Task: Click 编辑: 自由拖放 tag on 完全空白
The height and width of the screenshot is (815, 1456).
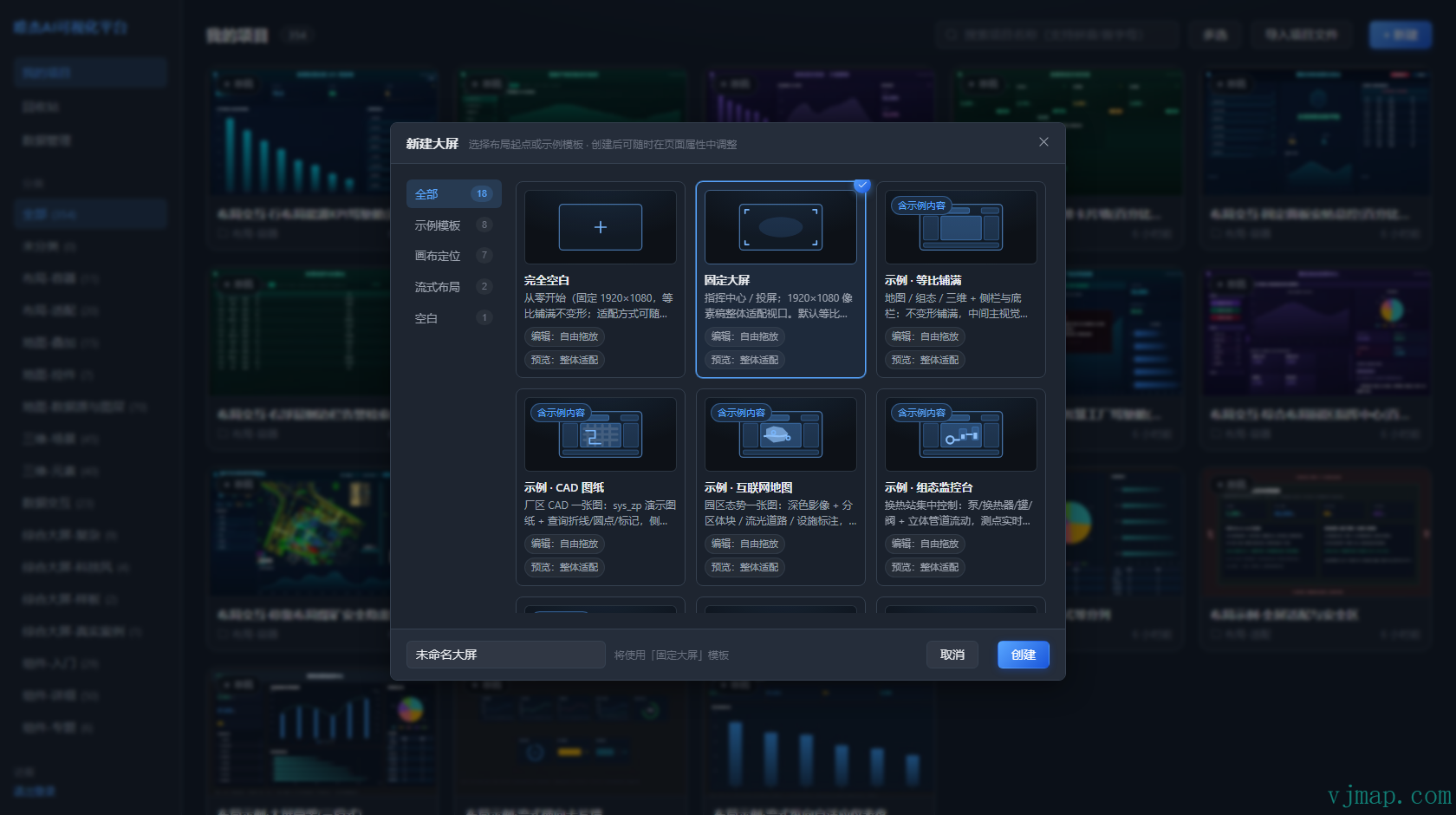Action: pyautogui.click(x=565, y=336)
